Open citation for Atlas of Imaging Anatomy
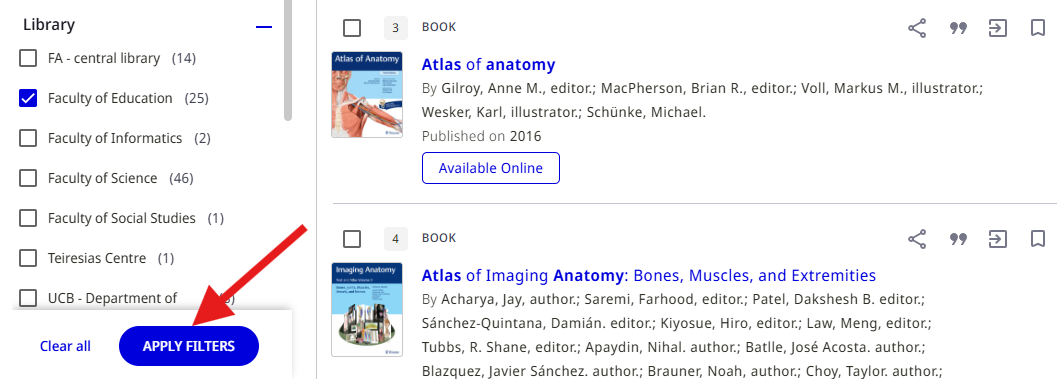This screenshot has height=379, width=1062. click(958, 239)
